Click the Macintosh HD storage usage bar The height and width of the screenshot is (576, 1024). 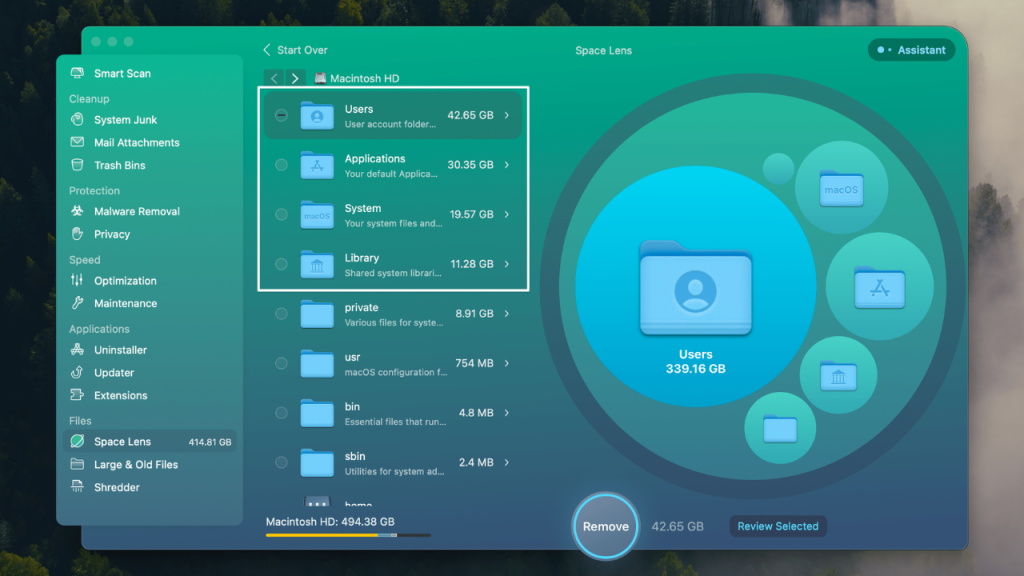tap(348, 536)
